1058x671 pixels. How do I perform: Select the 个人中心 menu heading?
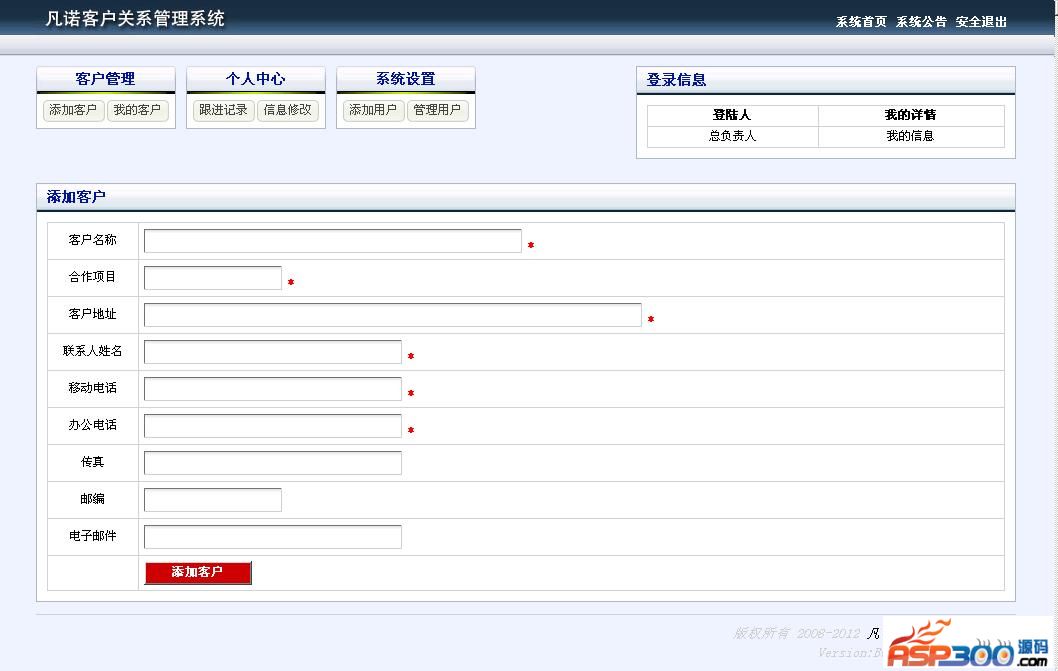tap(255, 79)
